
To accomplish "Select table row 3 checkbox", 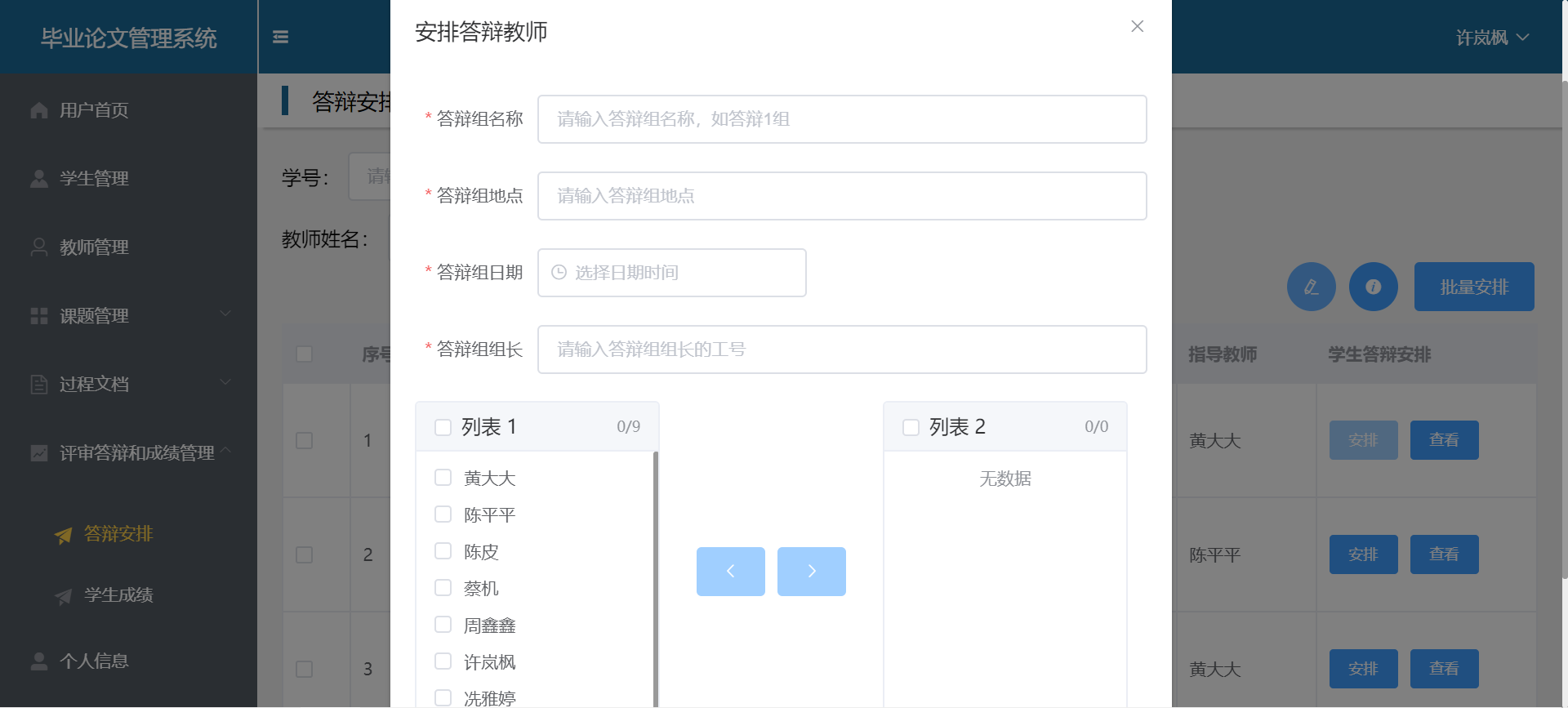I will 305,670.
